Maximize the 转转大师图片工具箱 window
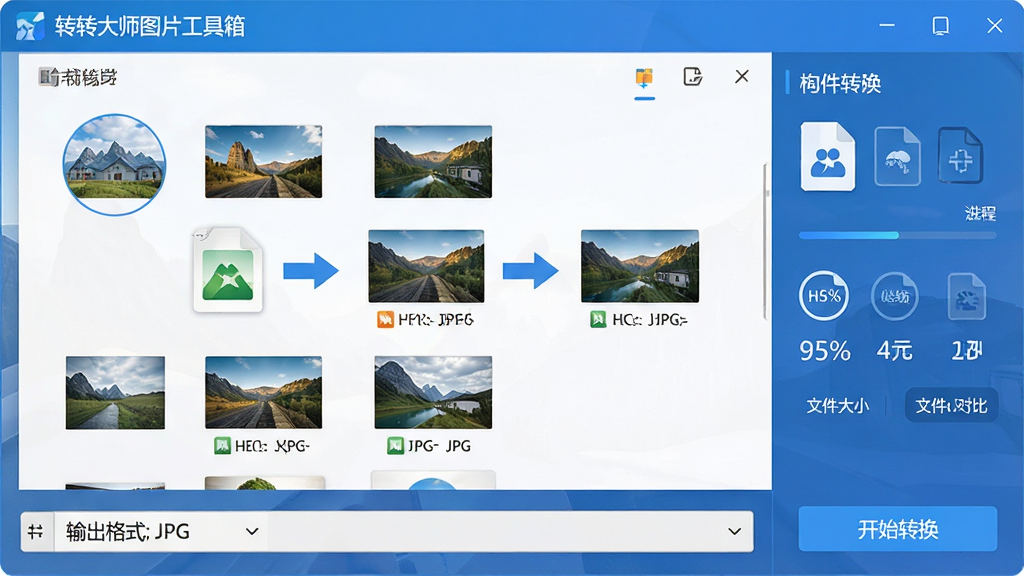1024x576 pixels. click(x=940, y=25)
